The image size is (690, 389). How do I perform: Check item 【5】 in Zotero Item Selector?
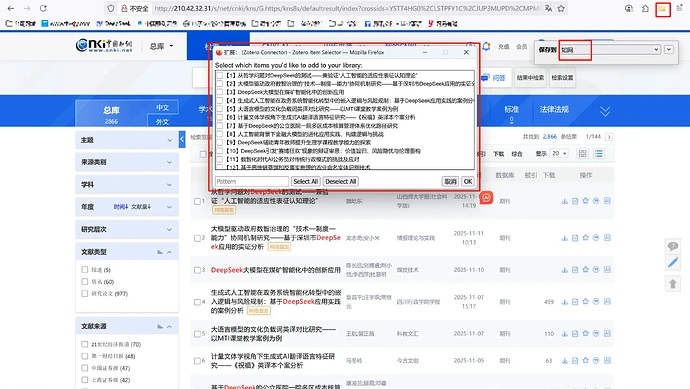[x=220, y=109]
